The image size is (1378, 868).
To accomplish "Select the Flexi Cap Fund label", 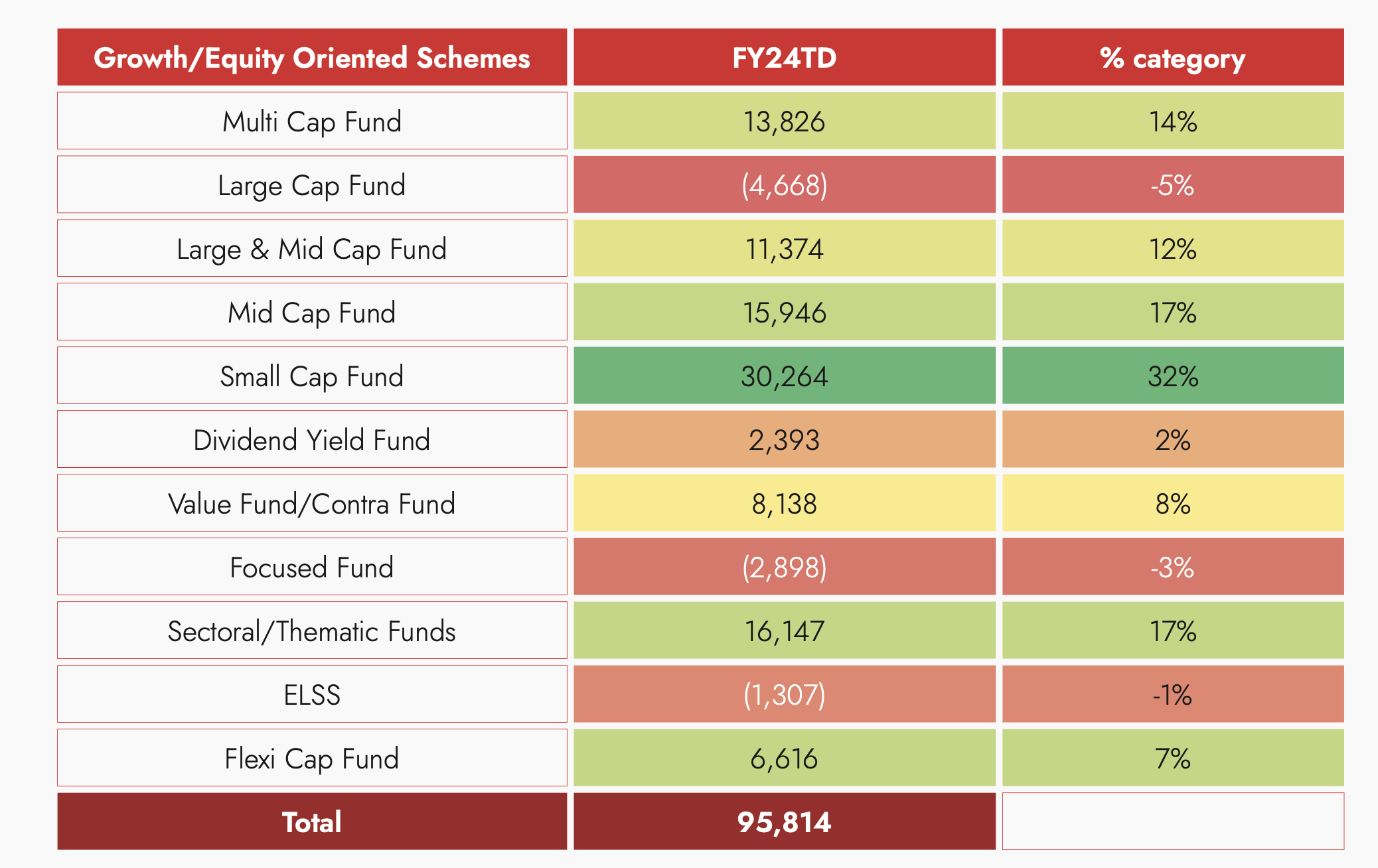I will tap(312, 759).
